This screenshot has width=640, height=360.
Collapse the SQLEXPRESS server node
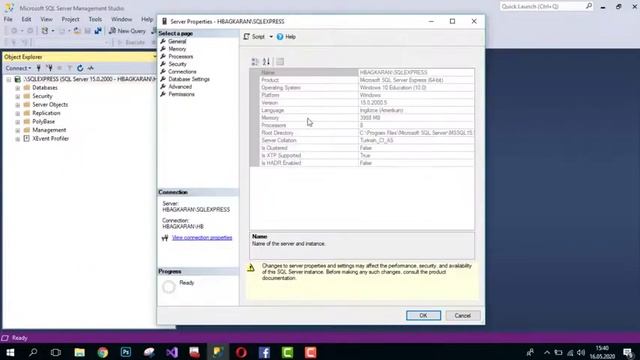point(9,79)
